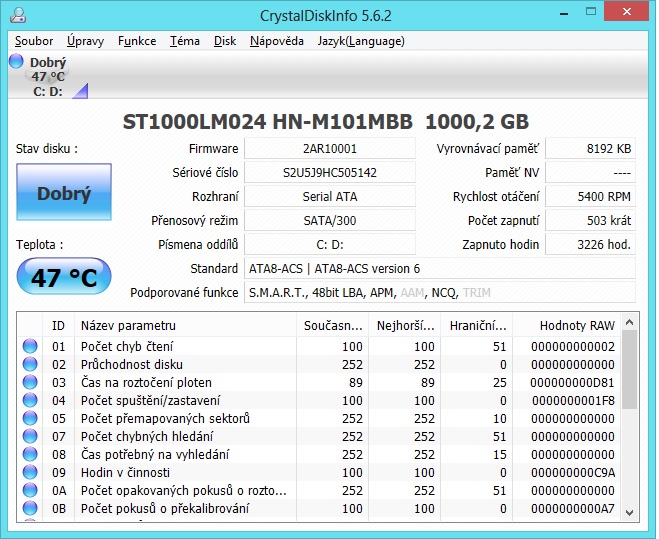Click status orb for Počet přemapovaných sektorů
The width and height of the screenshot is (659, 539).
(30, 418)
